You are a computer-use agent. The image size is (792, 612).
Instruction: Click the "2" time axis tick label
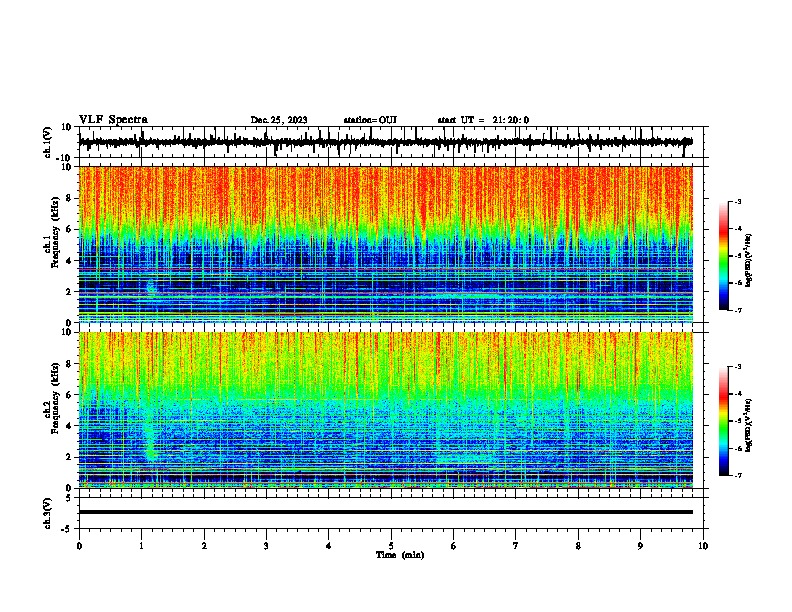click(x=204, y=546)
